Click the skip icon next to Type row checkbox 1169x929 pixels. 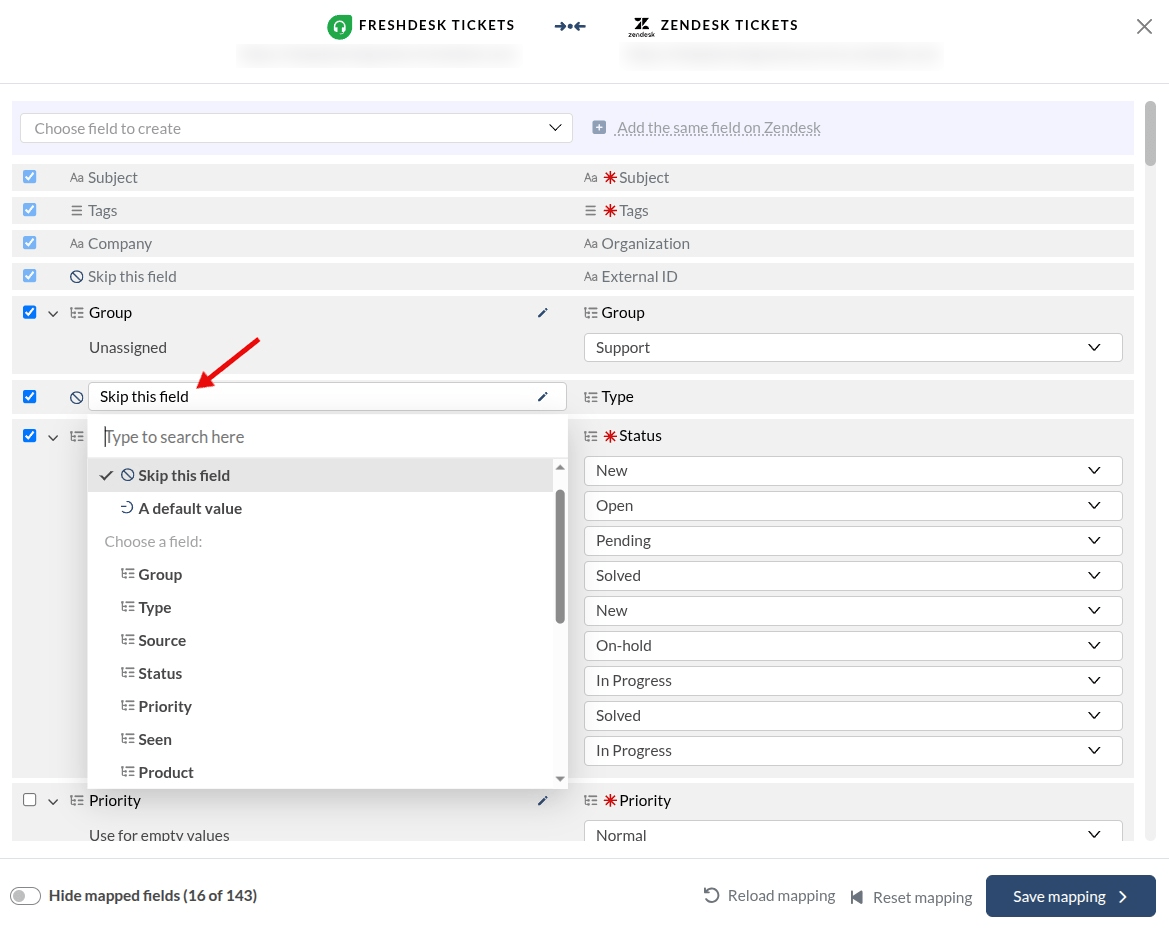pyautogui.click(x=76, y=397)
